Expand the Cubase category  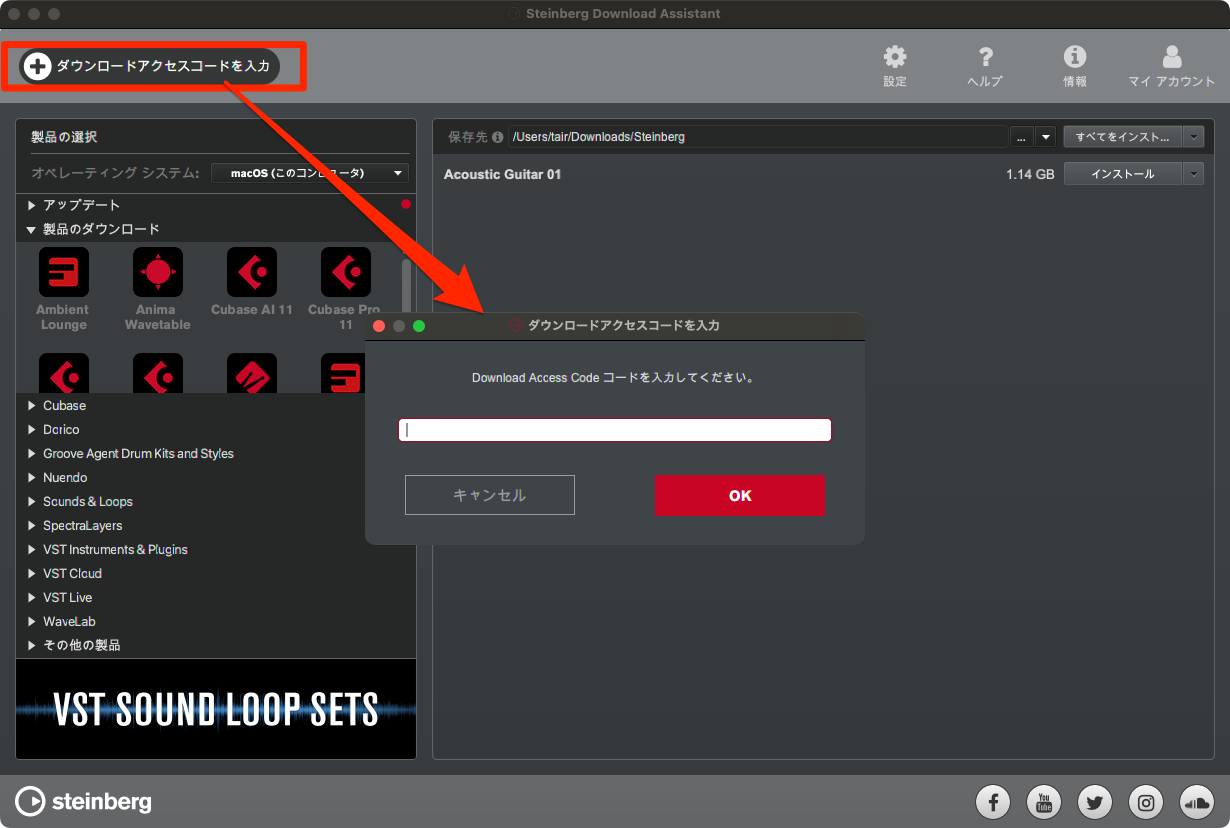(x=32, y=406)
